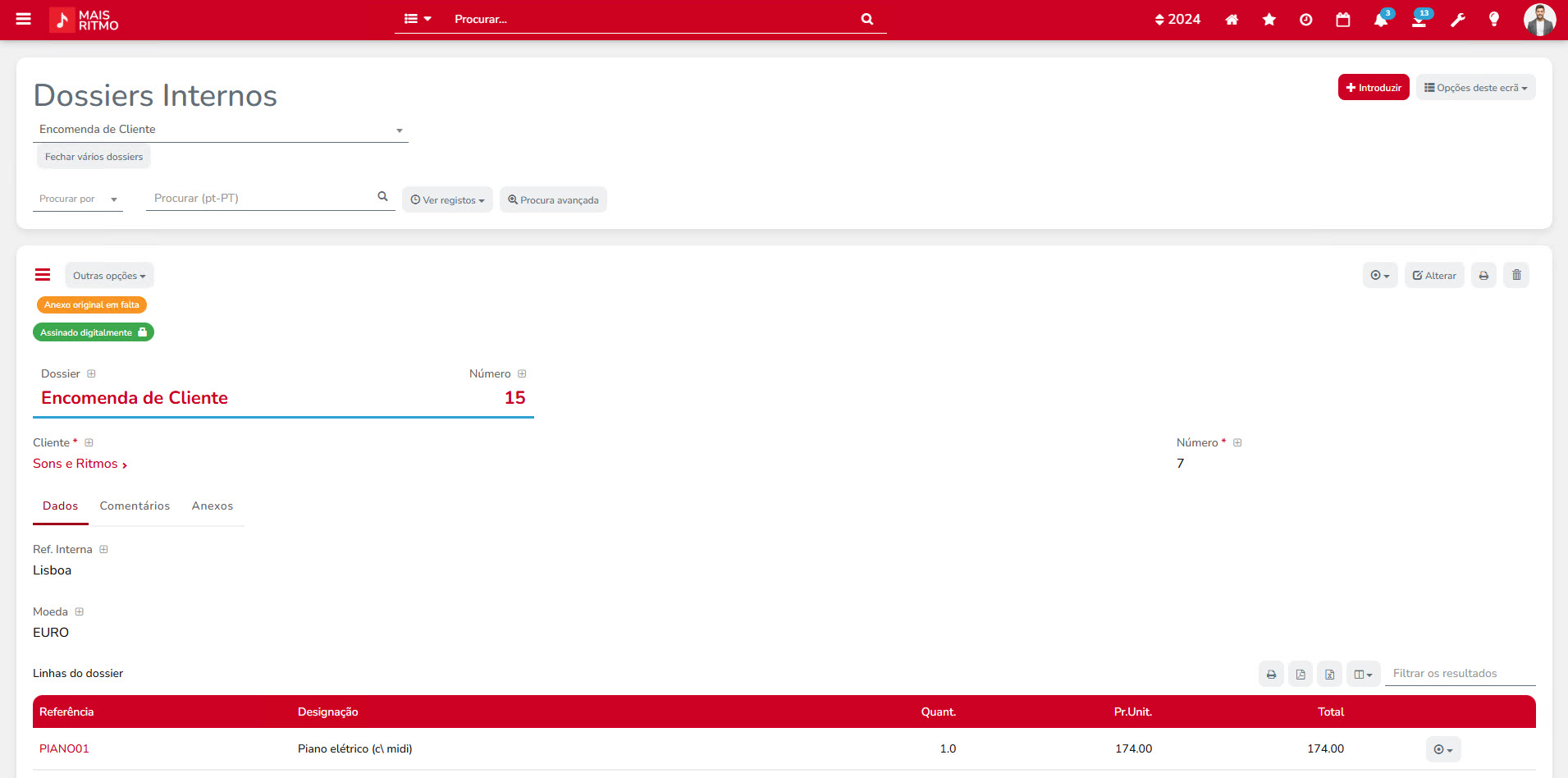This screenshot has height=778, width=1568.
Task: Expand the Moeda field plus icon
Action: tap(80, 612)
